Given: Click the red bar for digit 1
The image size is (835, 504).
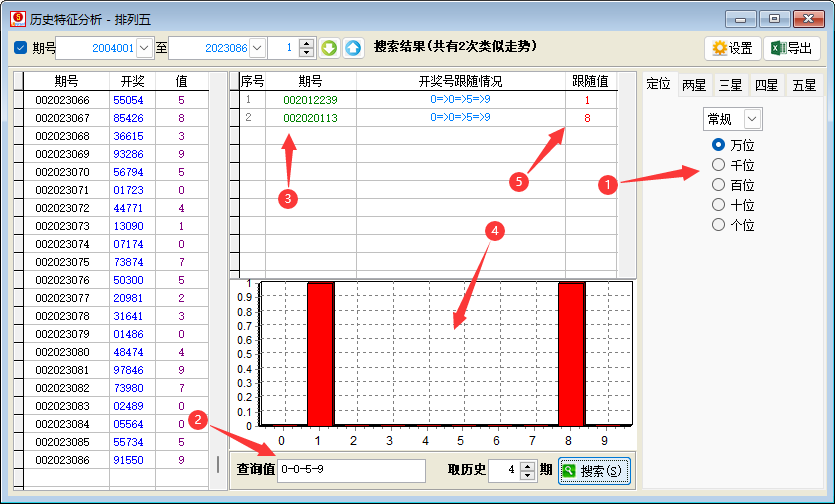Looking at the screenshot, I should [320, 354].
